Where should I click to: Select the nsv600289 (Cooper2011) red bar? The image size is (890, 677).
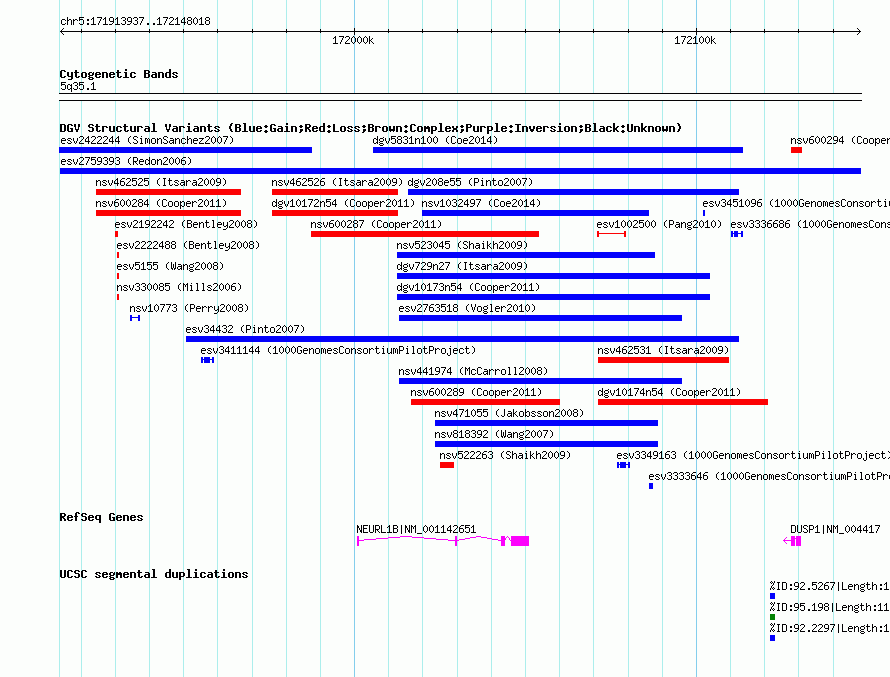pos(485,402)
